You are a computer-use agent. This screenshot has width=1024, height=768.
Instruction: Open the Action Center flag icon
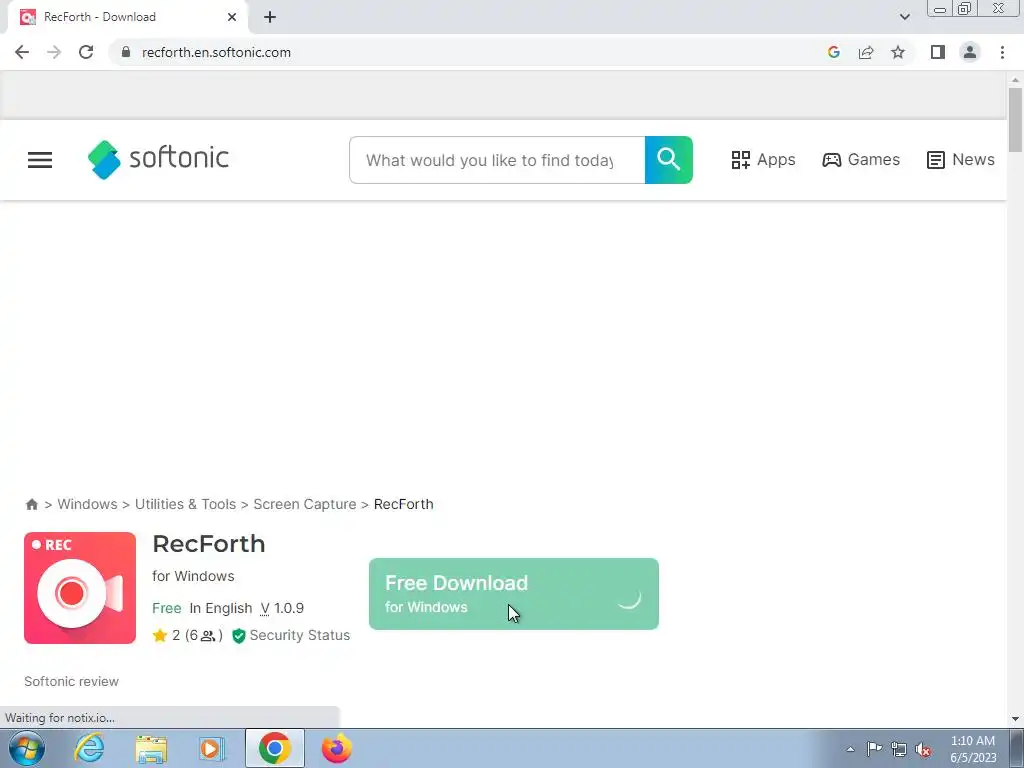pyautogui.click(x=874, y=749)
